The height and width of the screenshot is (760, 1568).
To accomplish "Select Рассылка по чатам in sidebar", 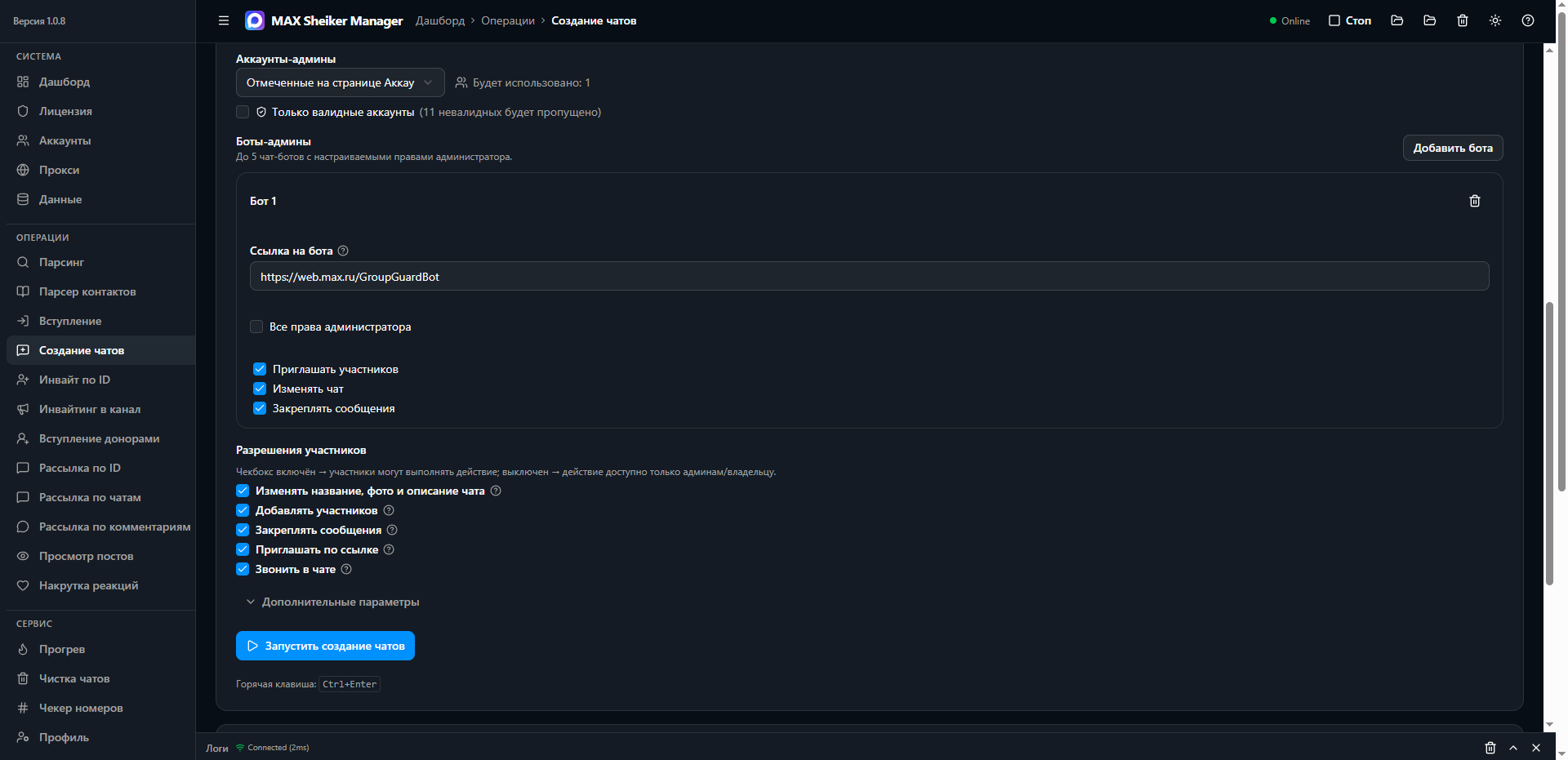I will [100, 497].
